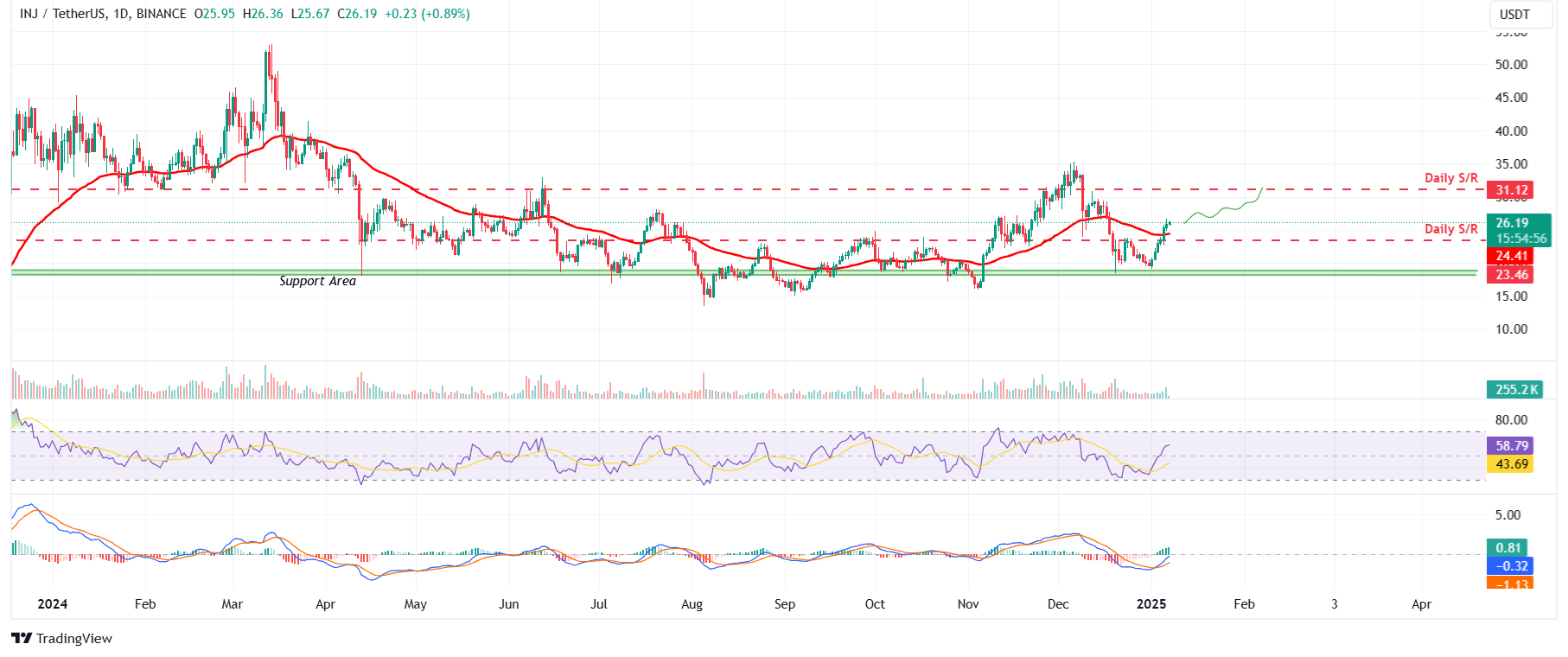
Task: Click the volume 255.2K label
Action: 1514,390
